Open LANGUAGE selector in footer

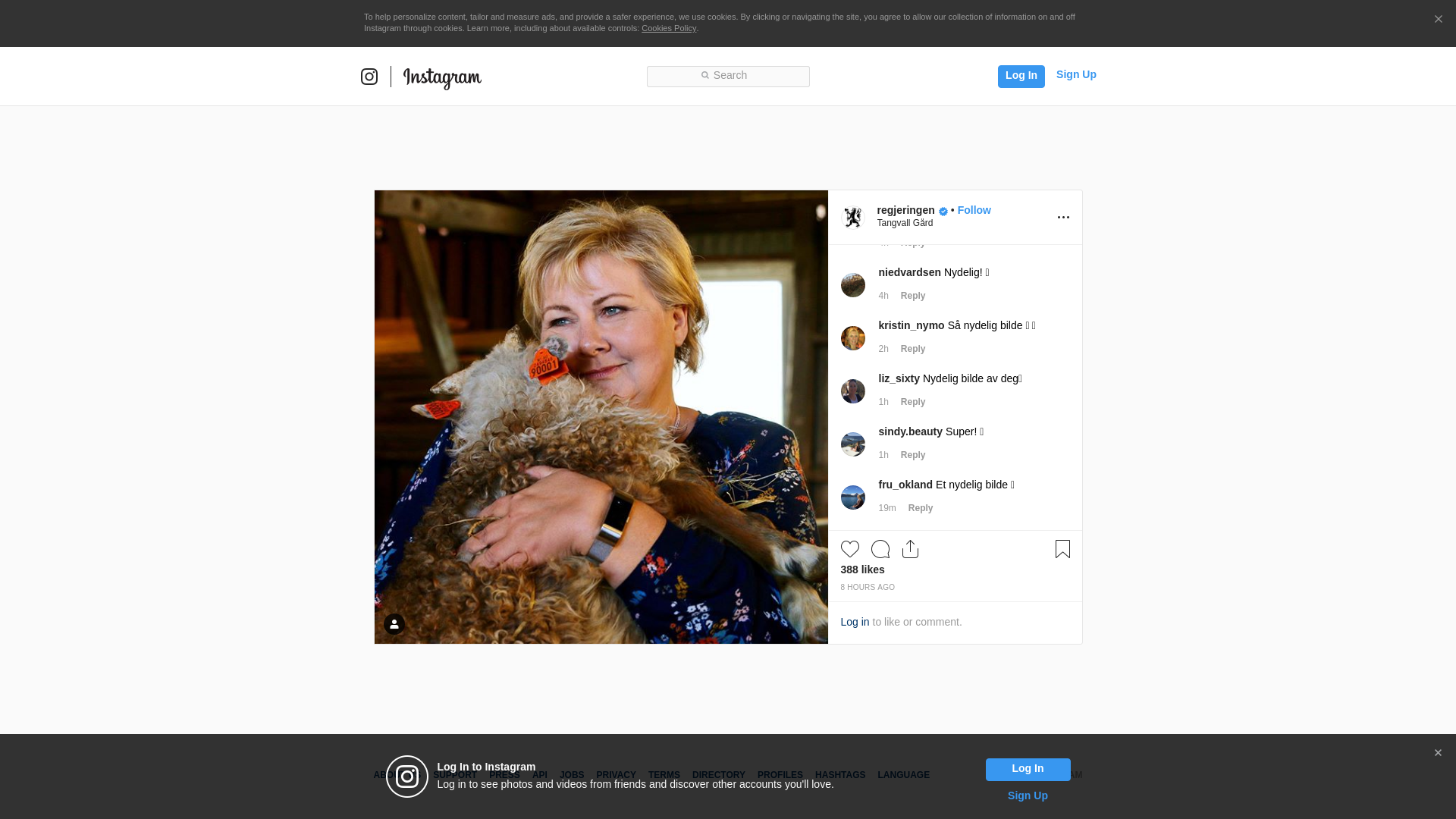click(x=903, y=775)
